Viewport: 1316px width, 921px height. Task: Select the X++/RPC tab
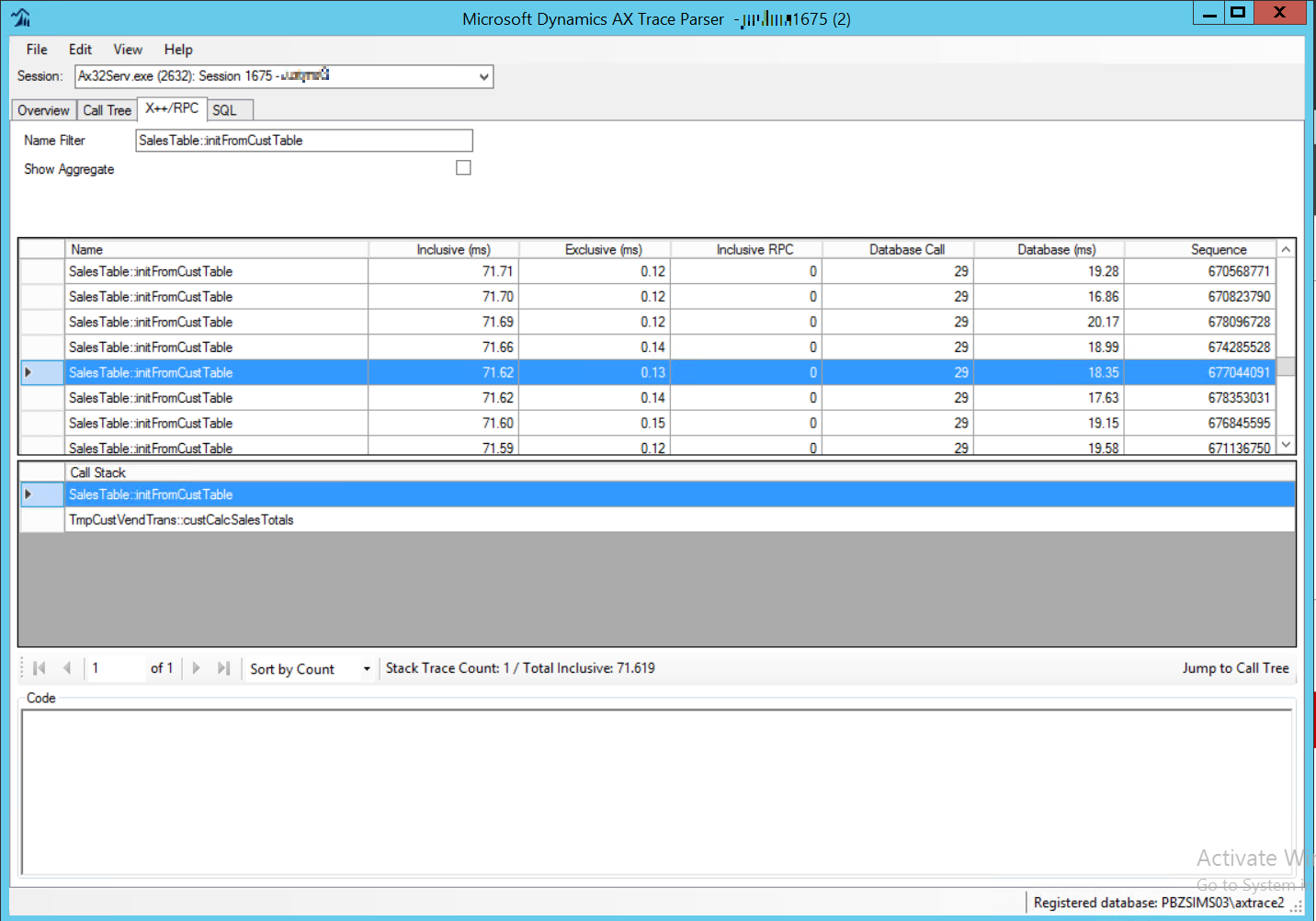coord(172,108)
